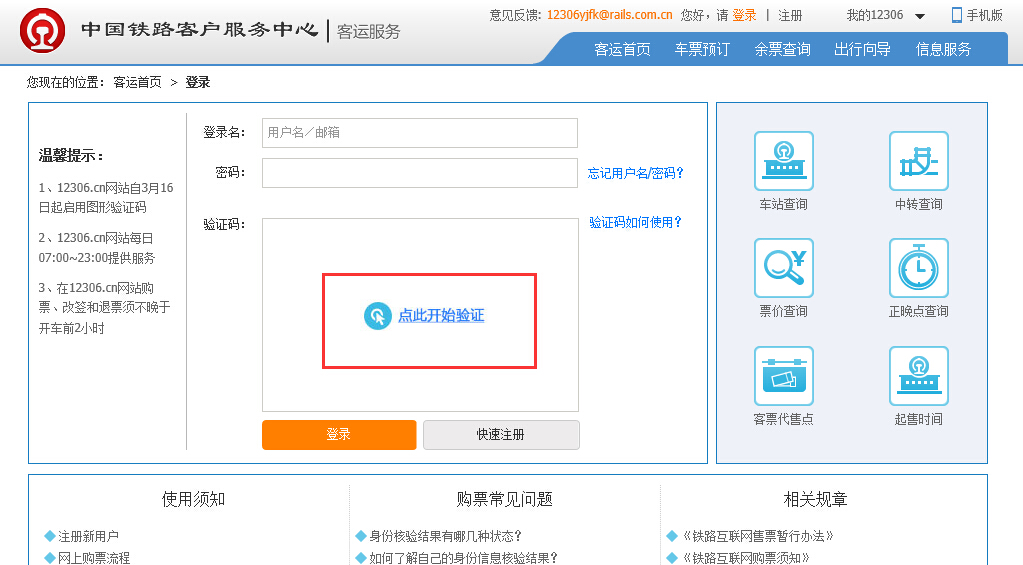Click the orange 登录 button

click(x=339, y=435)
